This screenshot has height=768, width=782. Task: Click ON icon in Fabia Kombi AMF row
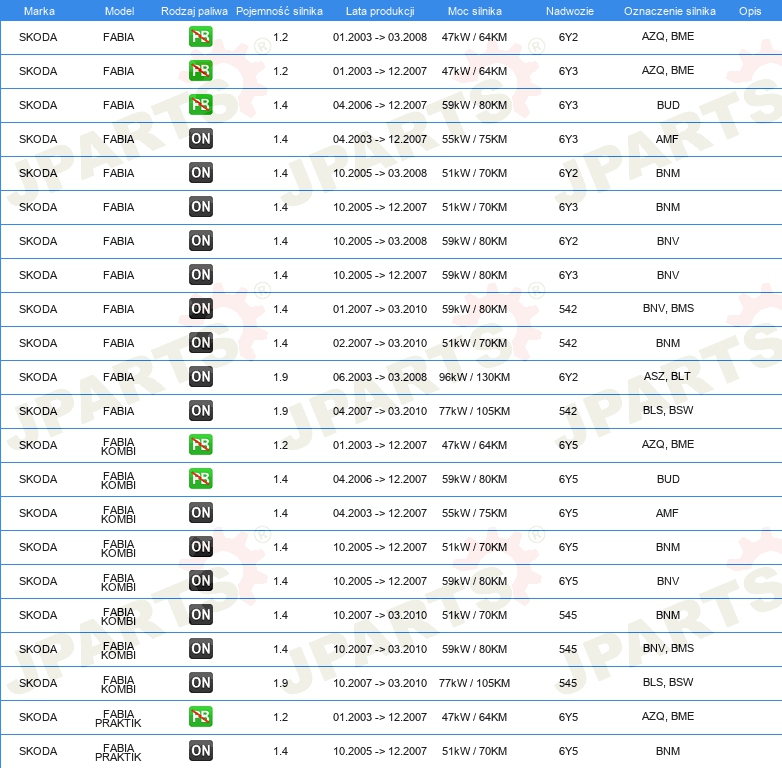pos(200,513)
